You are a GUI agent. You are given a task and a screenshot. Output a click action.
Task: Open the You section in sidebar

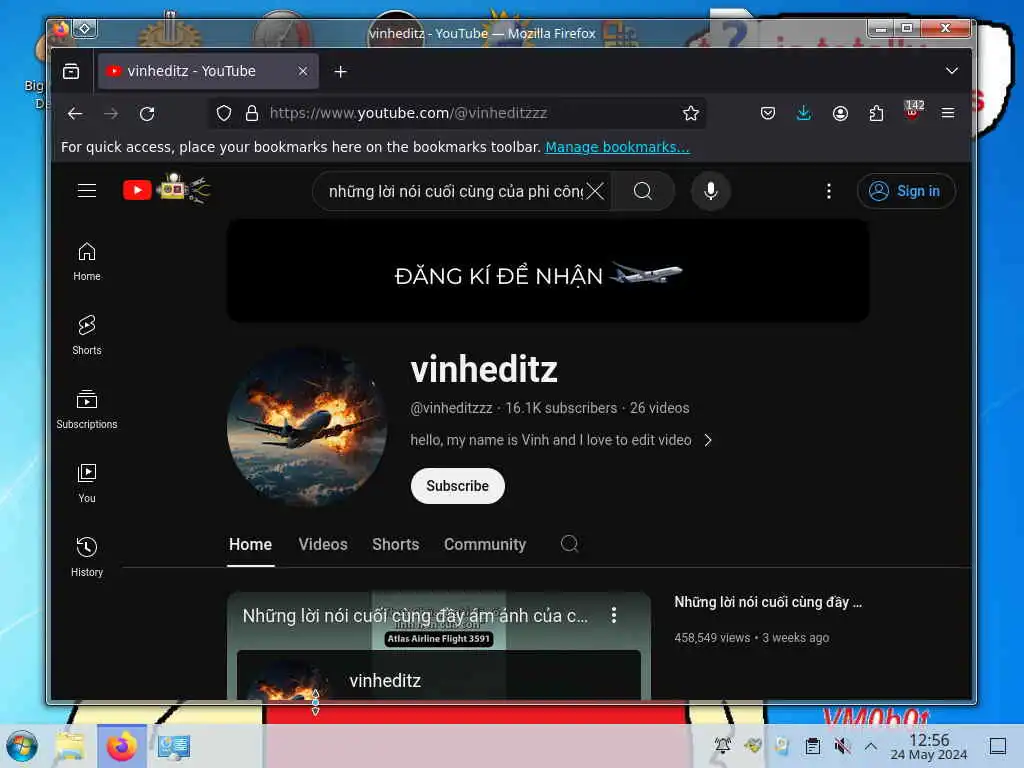(x=87, y=483)
